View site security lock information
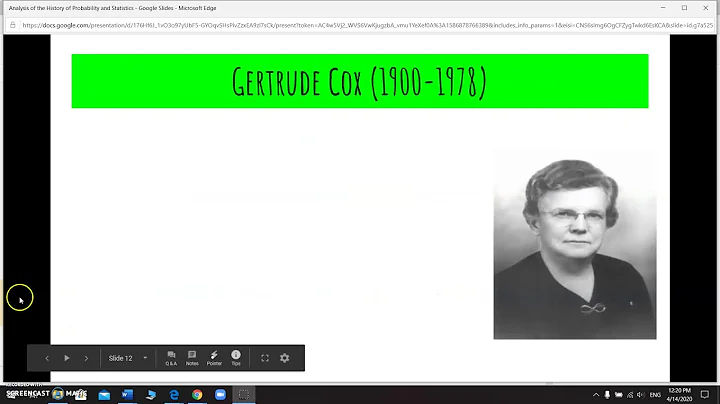 pyautogui.click(x=13, y=25)
